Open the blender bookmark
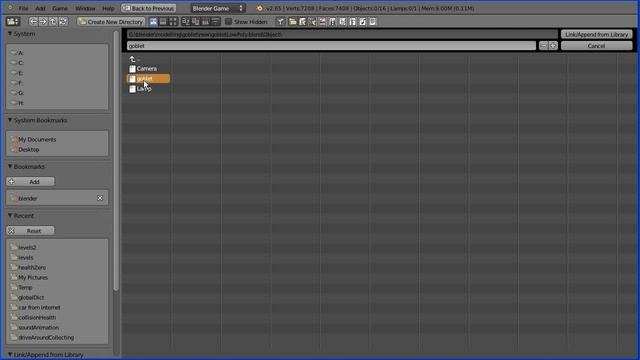Image resolution: width=640 pixels, height=360 pixels. [28, 198]
